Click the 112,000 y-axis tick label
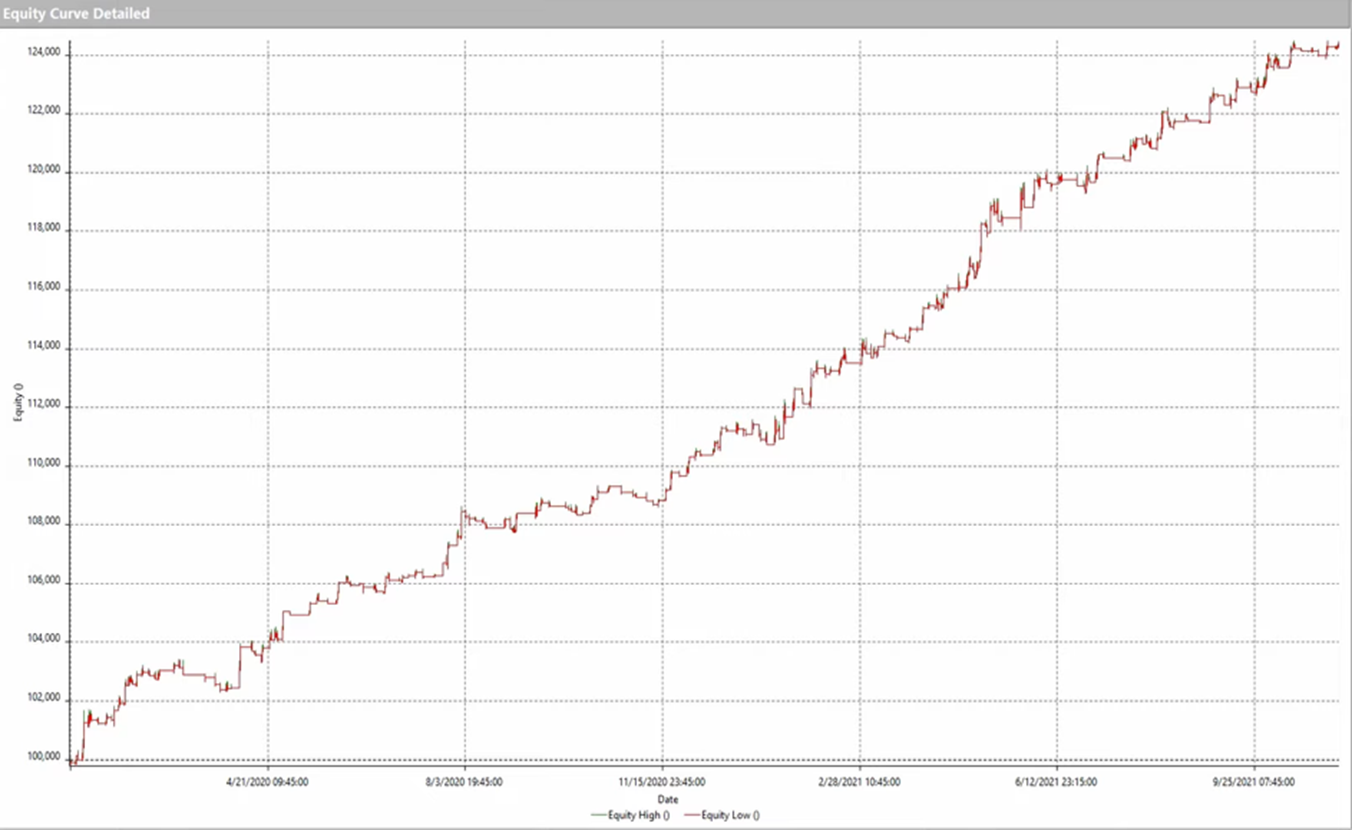Screen dimensions: 1352x830 tap(40, 406)
